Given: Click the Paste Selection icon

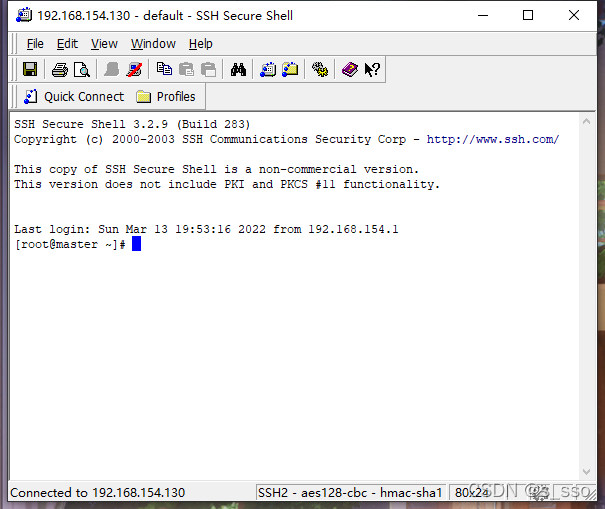Looking at the screenshot, I should pos(208,69).
